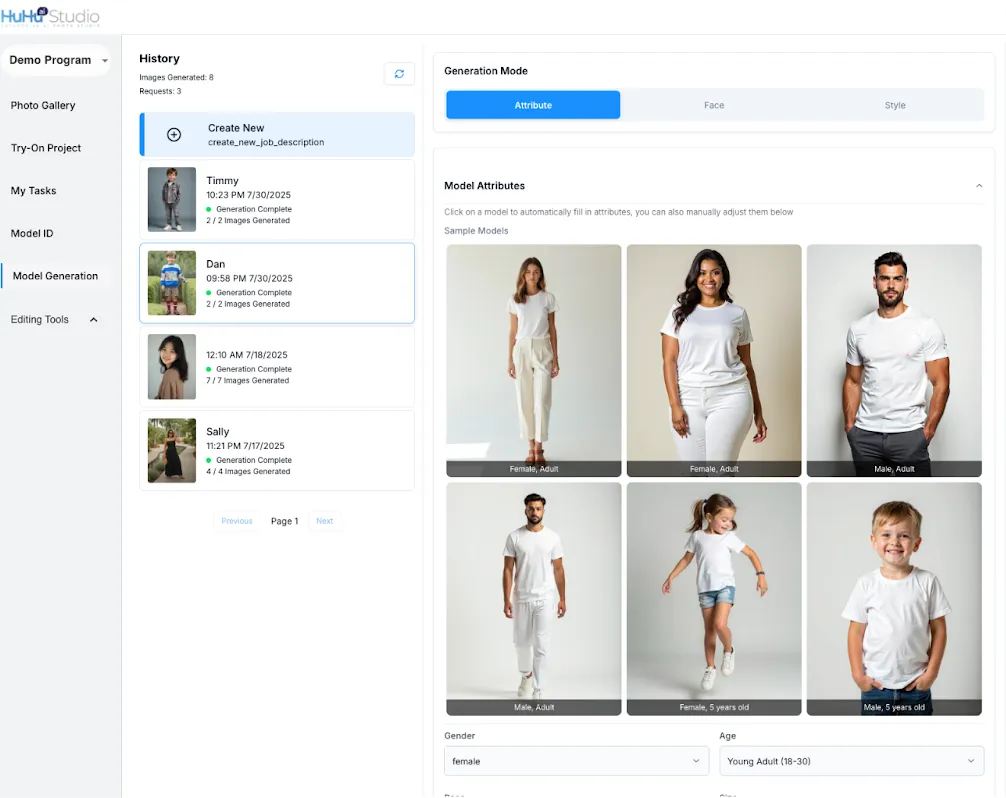Open the Timmy history entry

277,200
